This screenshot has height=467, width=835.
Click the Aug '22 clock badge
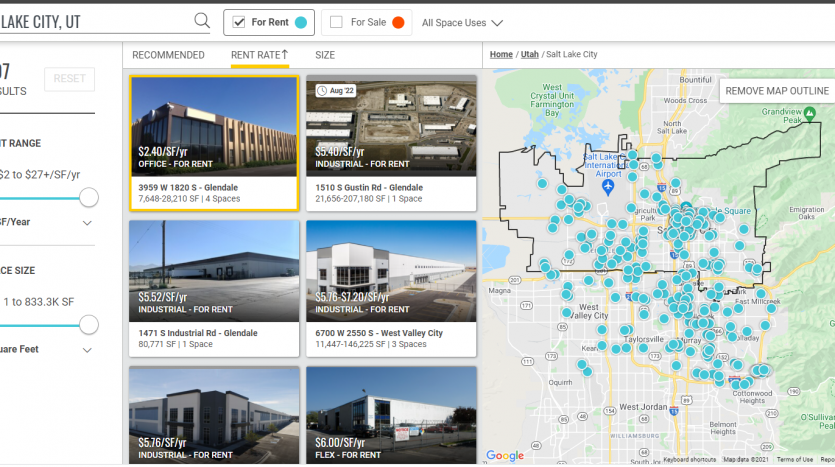tap(336, 90)
